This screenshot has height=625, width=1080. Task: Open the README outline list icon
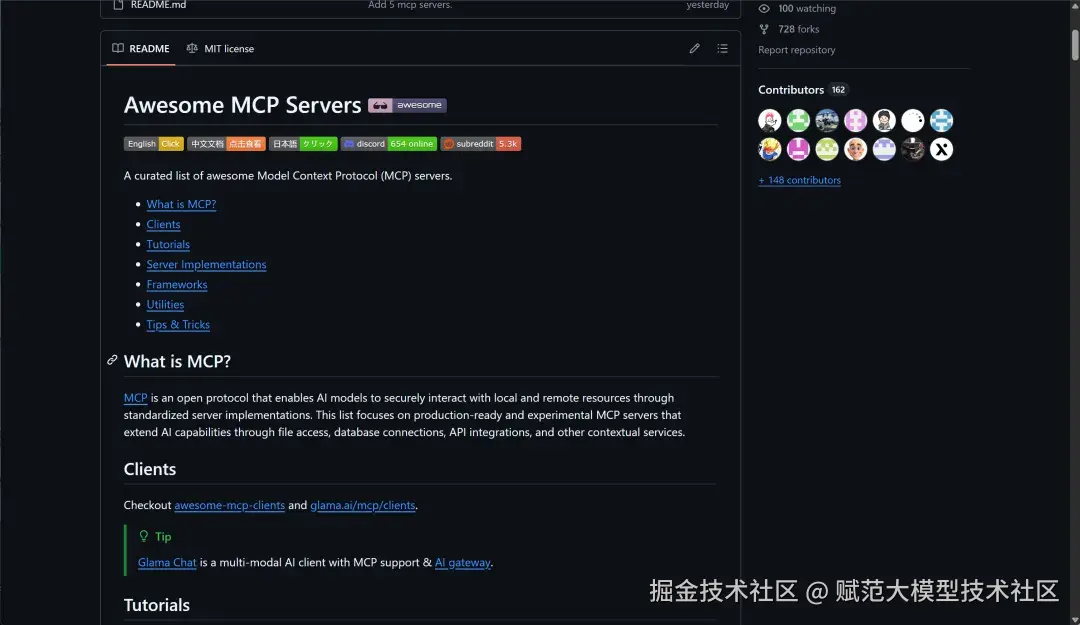[x=722, y=48]
